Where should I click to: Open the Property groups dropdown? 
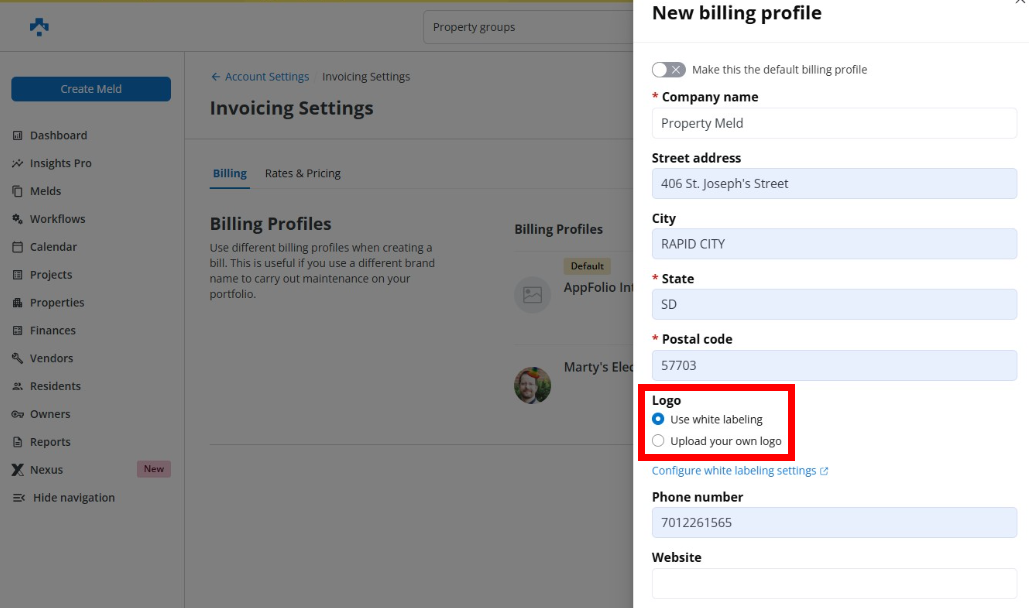click(528, 27)
